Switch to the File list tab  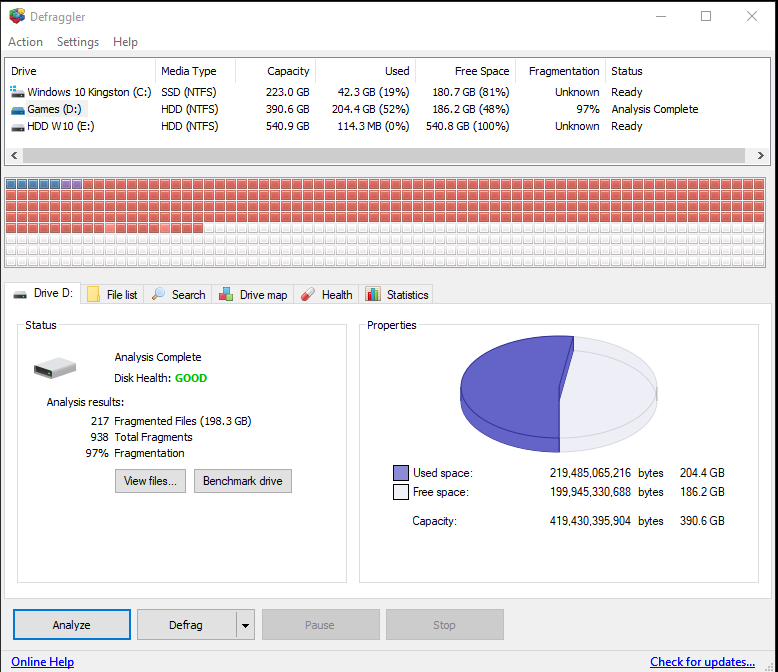(x=113, y=294)
